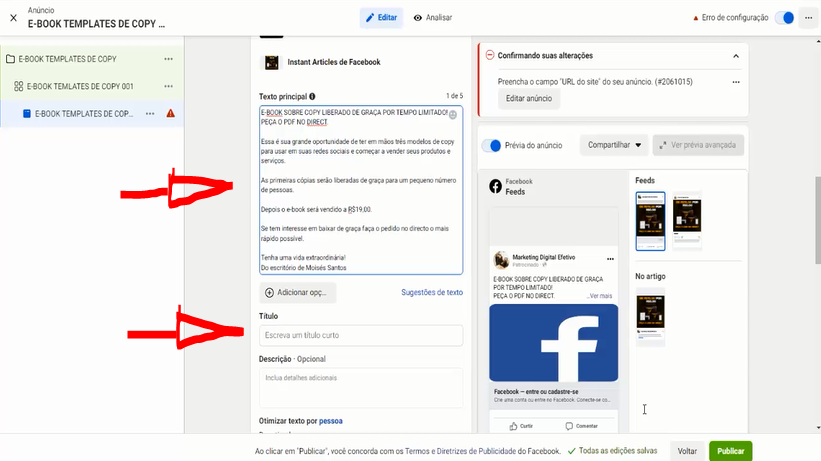821x461 pixels.
Task: Select the ad E-BOOK TEMPLATES DE COP...
Action: point(79,114)
